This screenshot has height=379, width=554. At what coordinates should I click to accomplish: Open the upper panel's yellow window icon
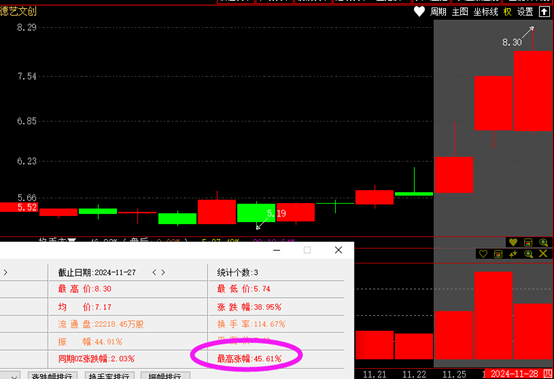(528, 242)
